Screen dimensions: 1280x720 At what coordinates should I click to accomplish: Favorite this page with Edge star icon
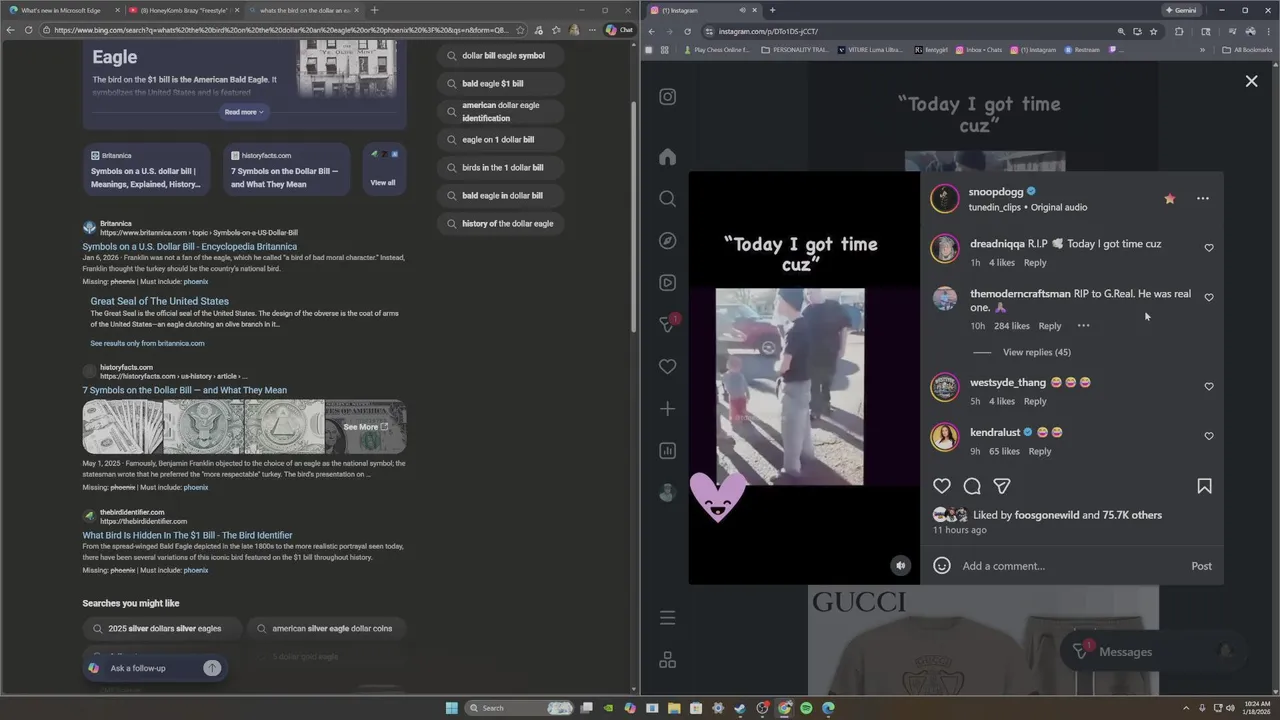click(x=520, y=30)
